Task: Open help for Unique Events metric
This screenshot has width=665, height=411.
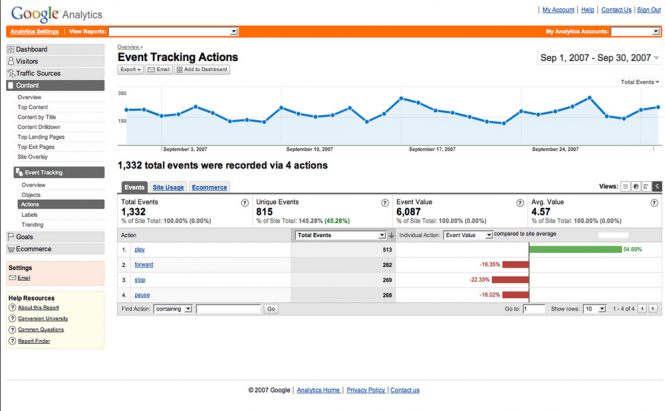Action: pos(385,203)
